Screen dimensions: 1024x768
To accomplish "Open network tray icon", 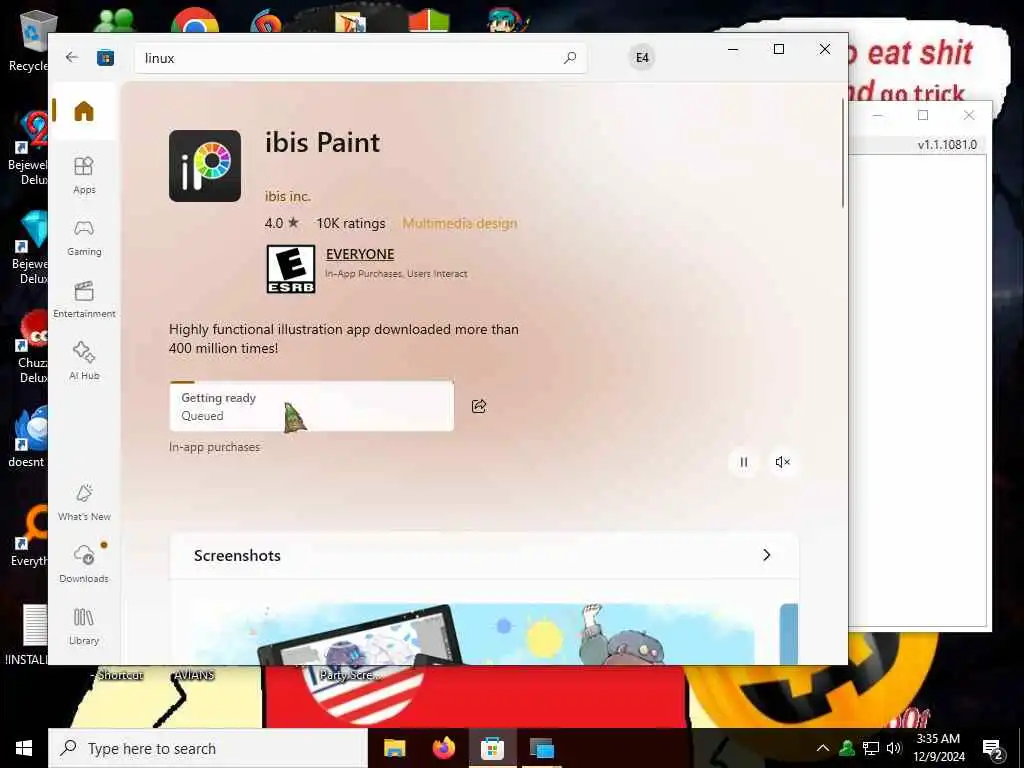I will pyautogui.click(x=871, y=748).
